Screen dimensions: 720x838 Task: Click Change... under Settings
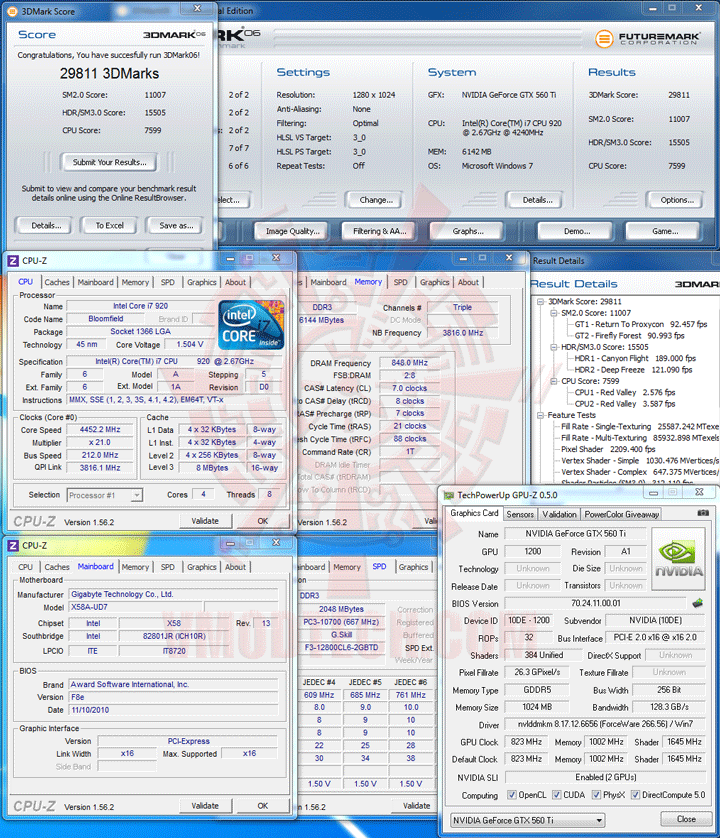(x=376, y=200)
